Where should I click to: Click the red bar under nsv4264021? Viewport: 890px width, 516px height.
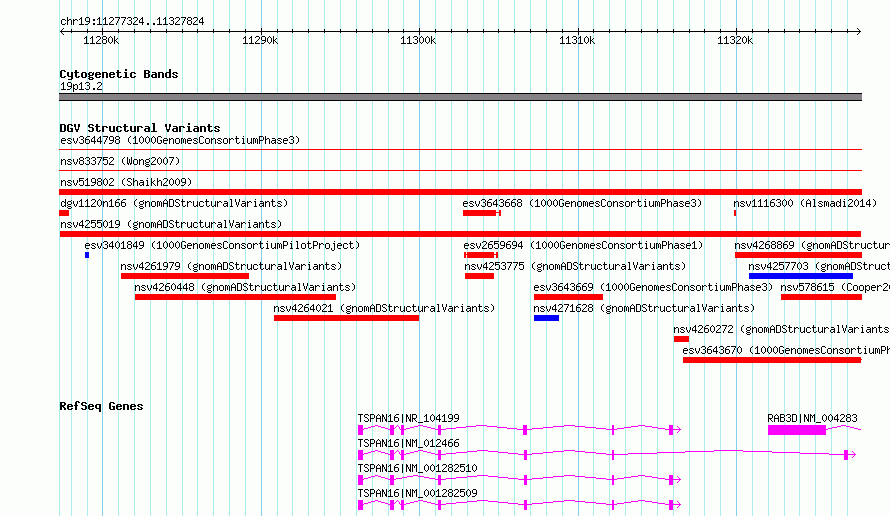click(346, 318)
